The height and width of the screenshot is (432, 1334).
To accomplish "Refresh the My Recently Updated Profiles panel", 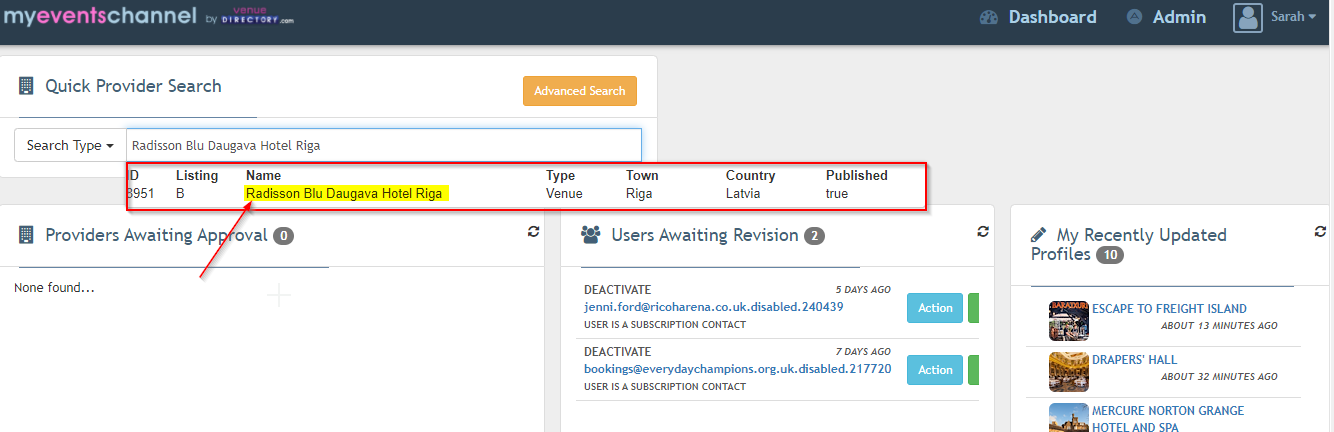I will click(x=1321, y=231).
